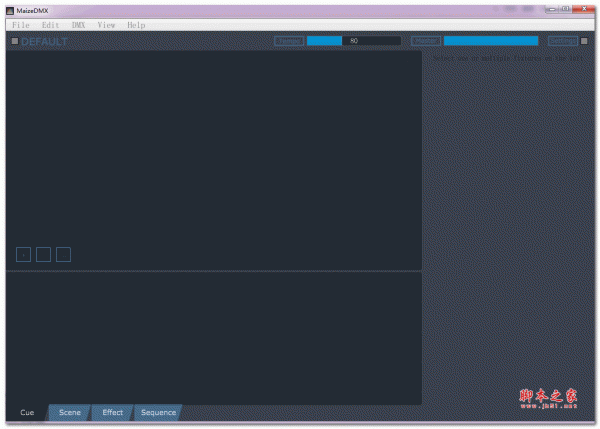This screenshot has height=429, width=600.
Task: Click the slider bar showing value 80
Action: coord(354,41)
